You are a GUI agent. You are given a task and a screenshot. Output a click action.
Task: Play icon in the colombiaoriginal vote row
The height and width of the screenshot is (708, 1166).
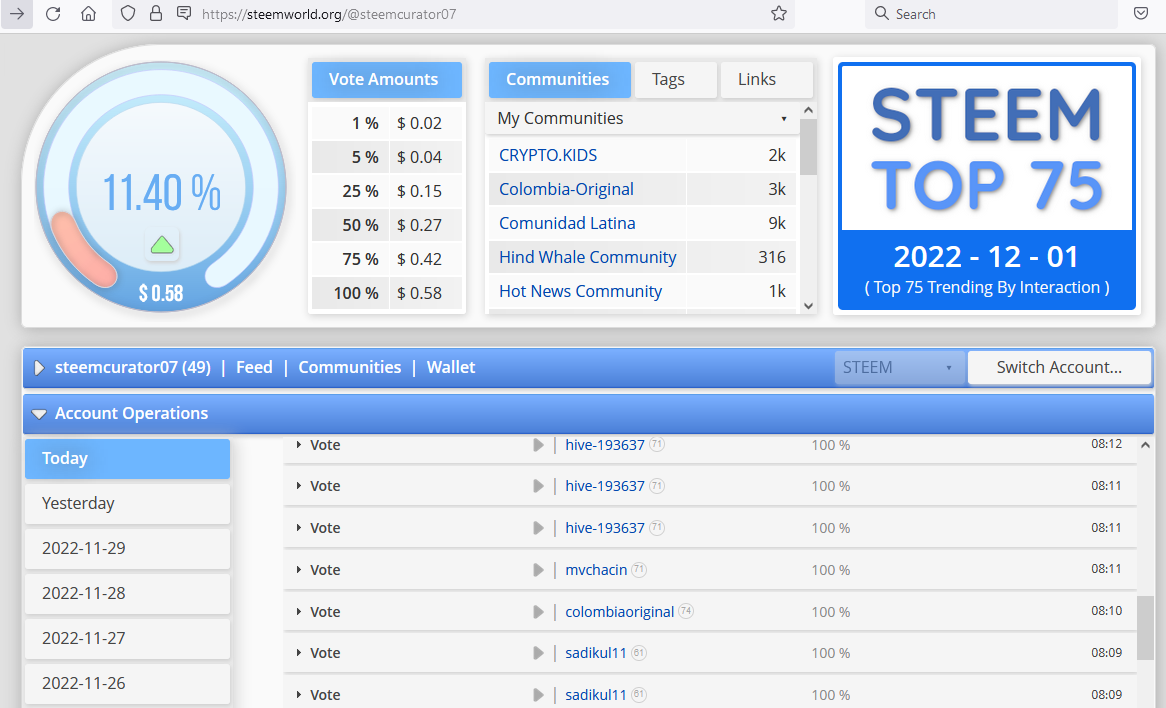click(x=538, y=611)
